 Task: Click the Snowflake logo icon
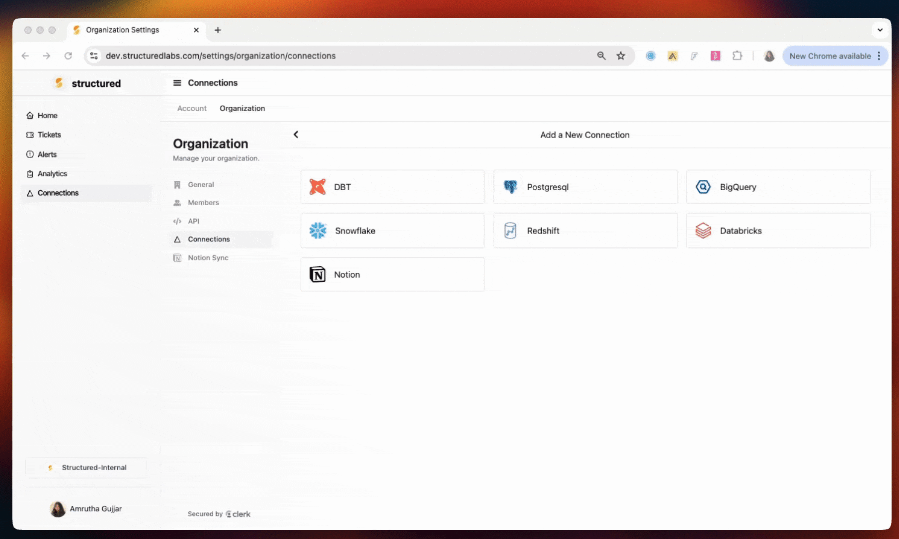318,231
